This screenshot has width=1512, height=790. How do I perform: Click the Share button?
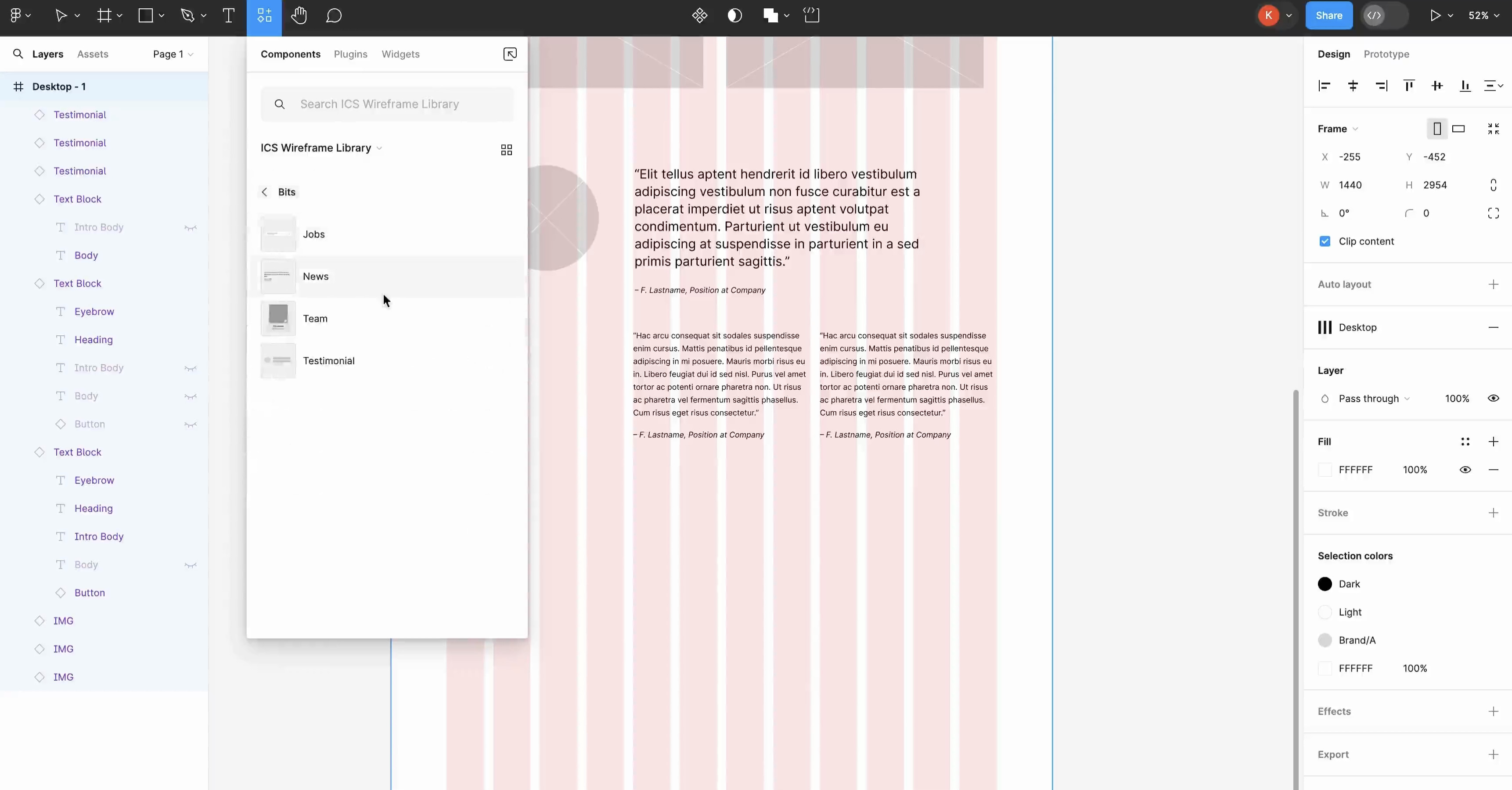[1328, 16]
